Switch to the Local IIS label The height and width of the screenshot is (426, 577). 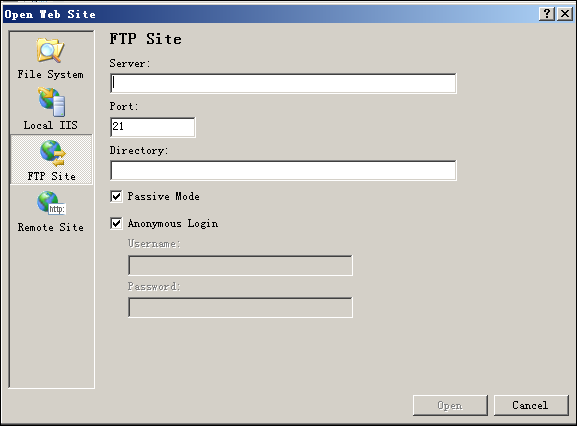tap(50, 125)
